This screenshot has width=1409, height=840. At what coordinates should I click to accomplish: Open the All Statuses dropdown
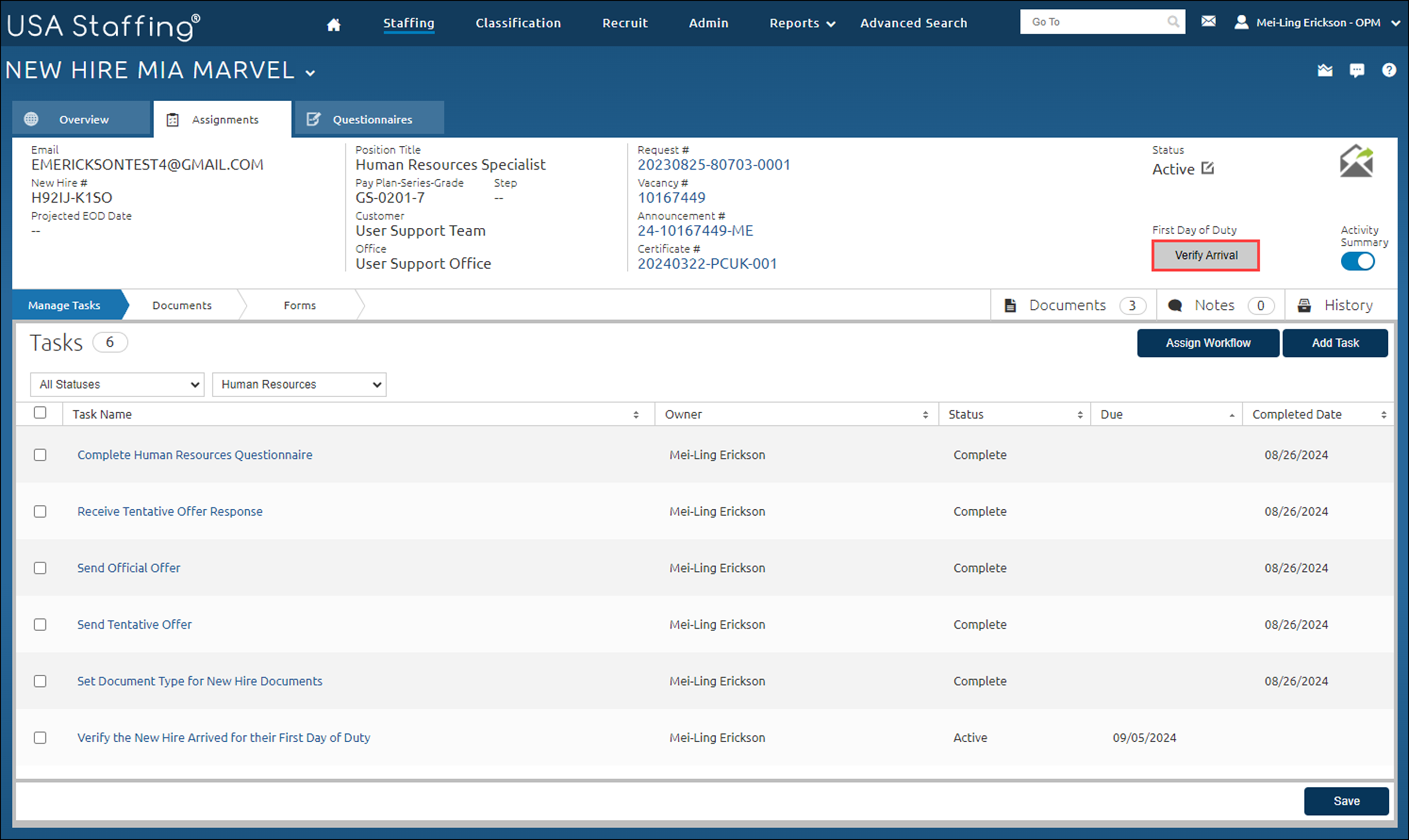tap(117, 384)
